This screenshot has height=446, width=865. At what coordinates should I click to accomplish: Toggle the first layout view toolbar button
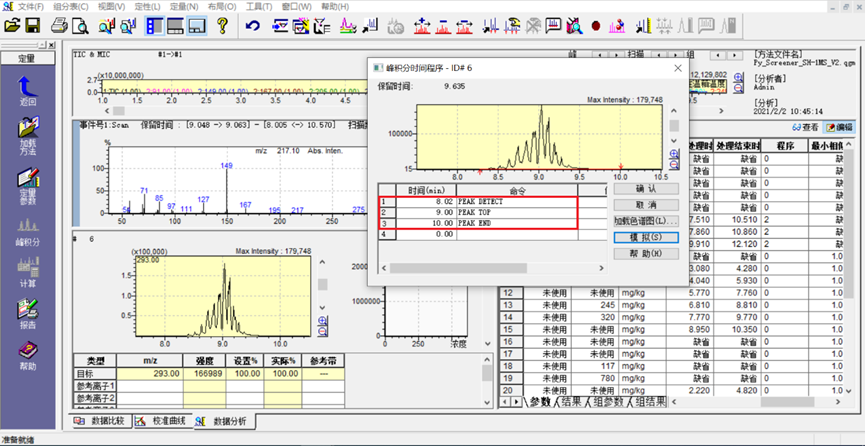point(154,24)
